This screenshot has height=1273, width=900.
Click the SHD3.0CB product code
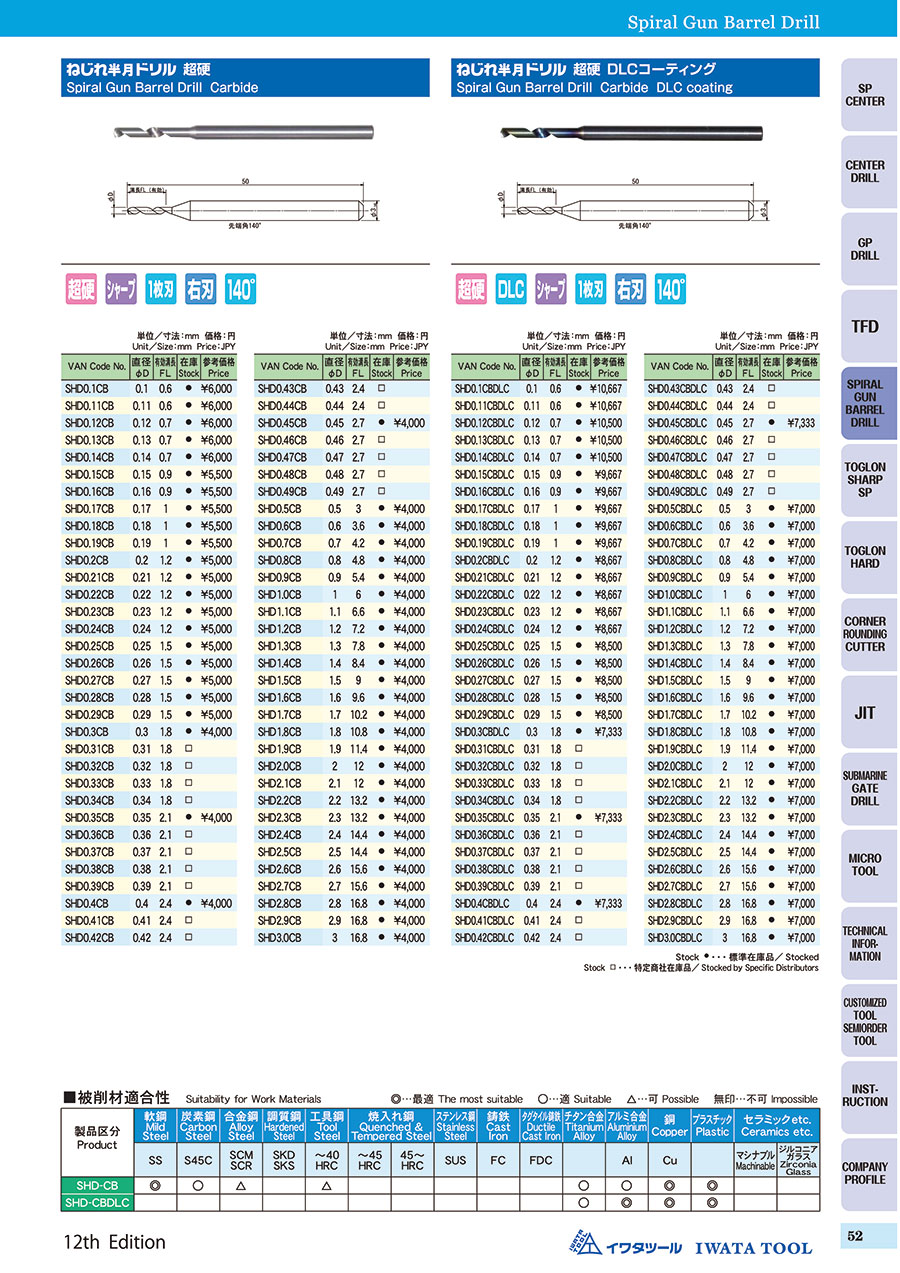pyautogui.click(x=280, y=938)
